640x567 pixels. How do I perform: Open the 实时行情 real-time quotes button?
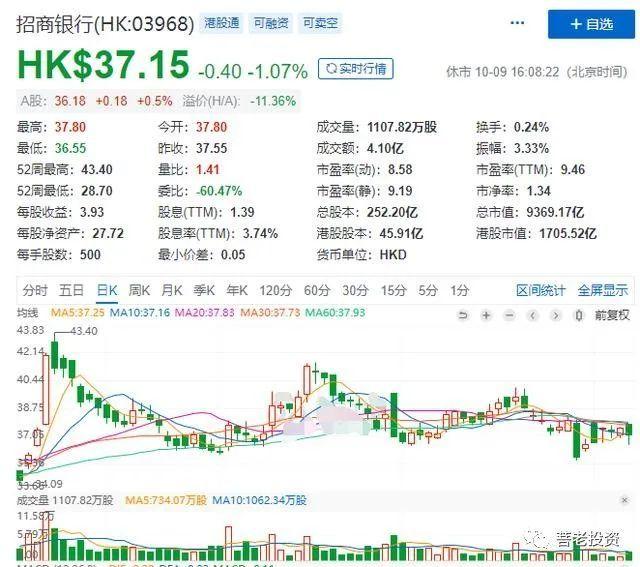tap(356, 69)
